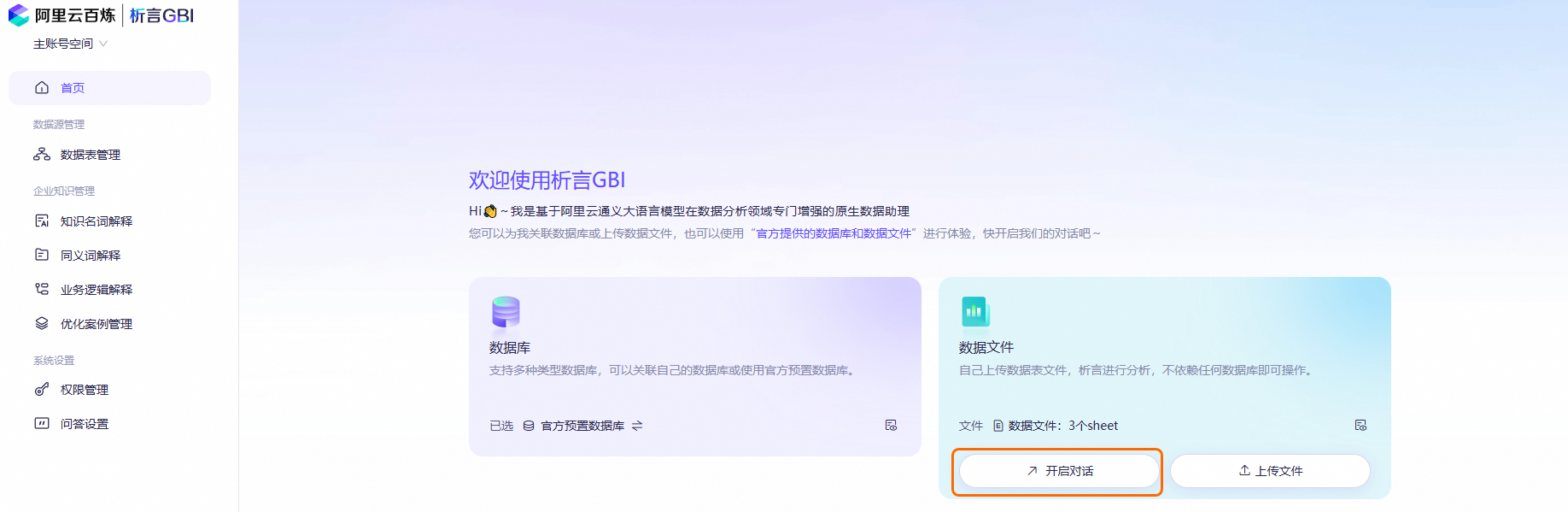1568x512 pixels.
Task: Click the 数据库 card database icon
Action: click(506, 312)
